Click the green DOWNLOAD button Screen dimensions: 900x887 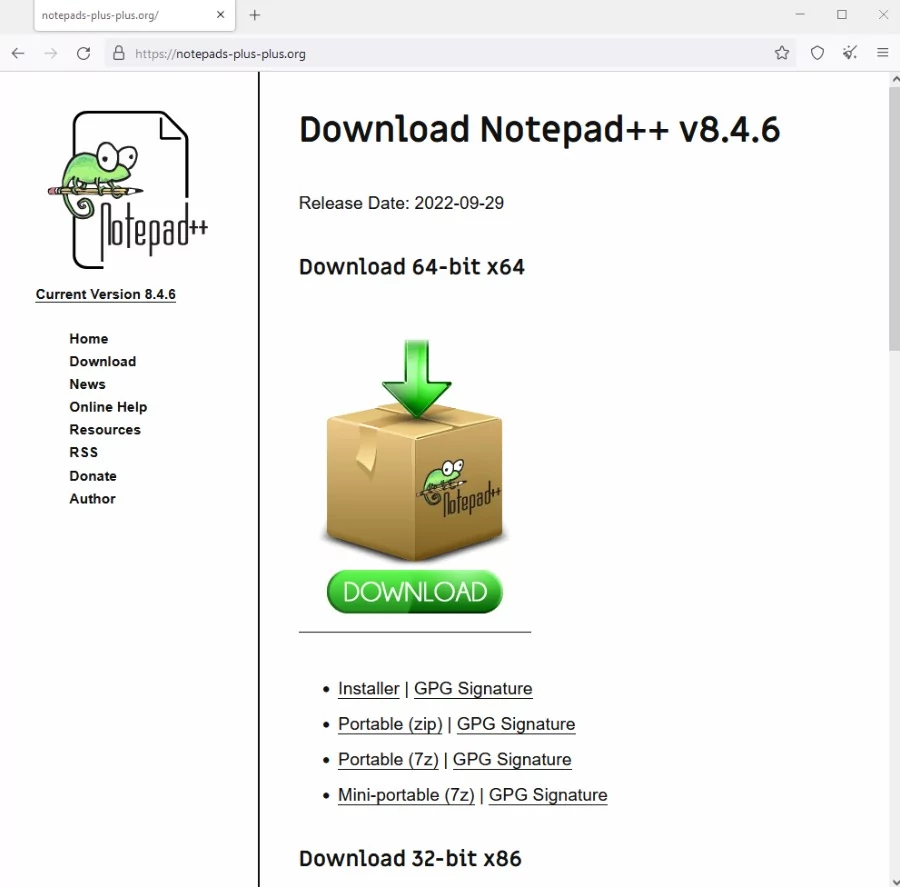[x=414, y=591]
